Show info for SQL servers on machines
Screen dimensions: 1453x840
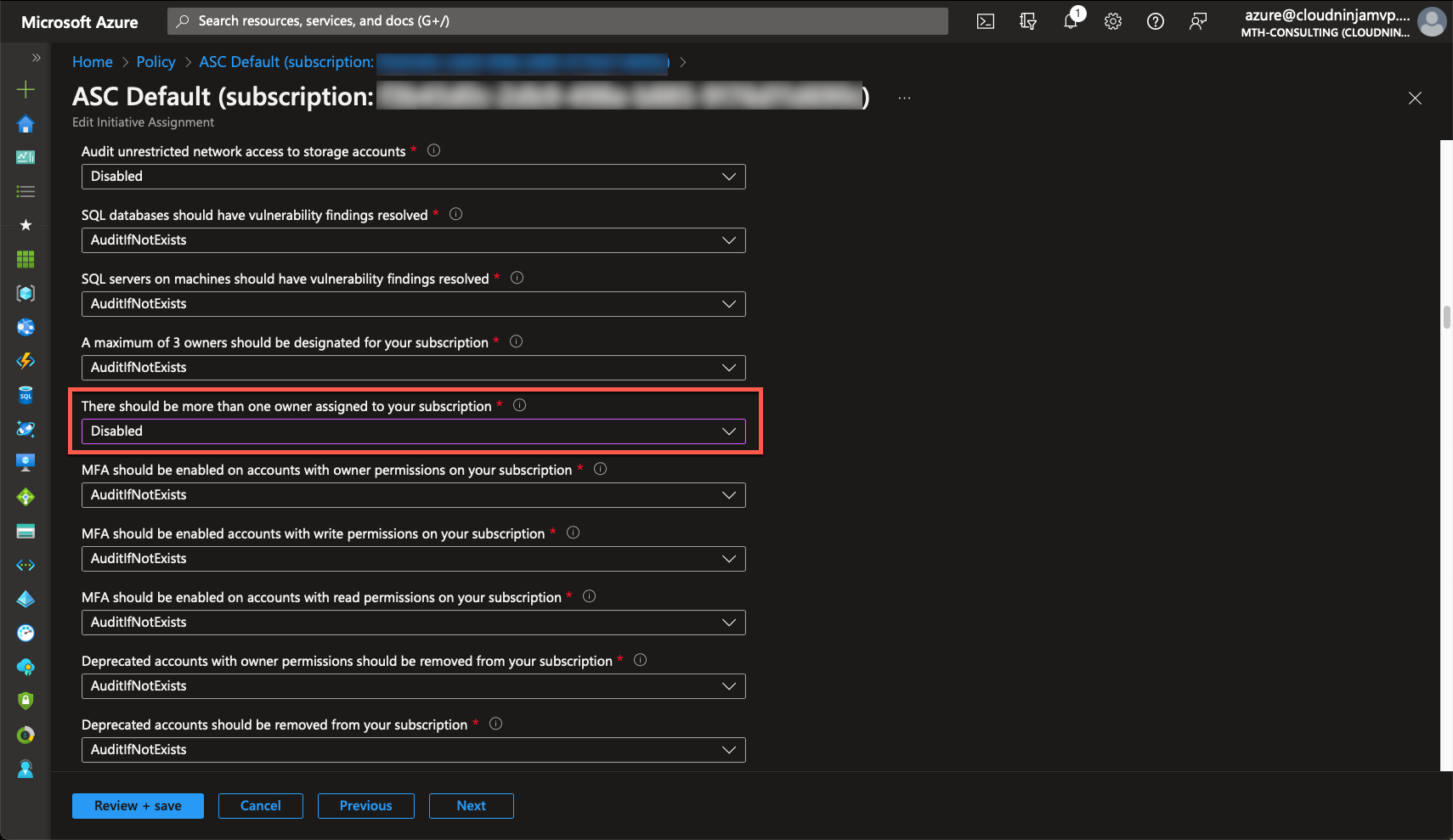(x=517, y=278)
